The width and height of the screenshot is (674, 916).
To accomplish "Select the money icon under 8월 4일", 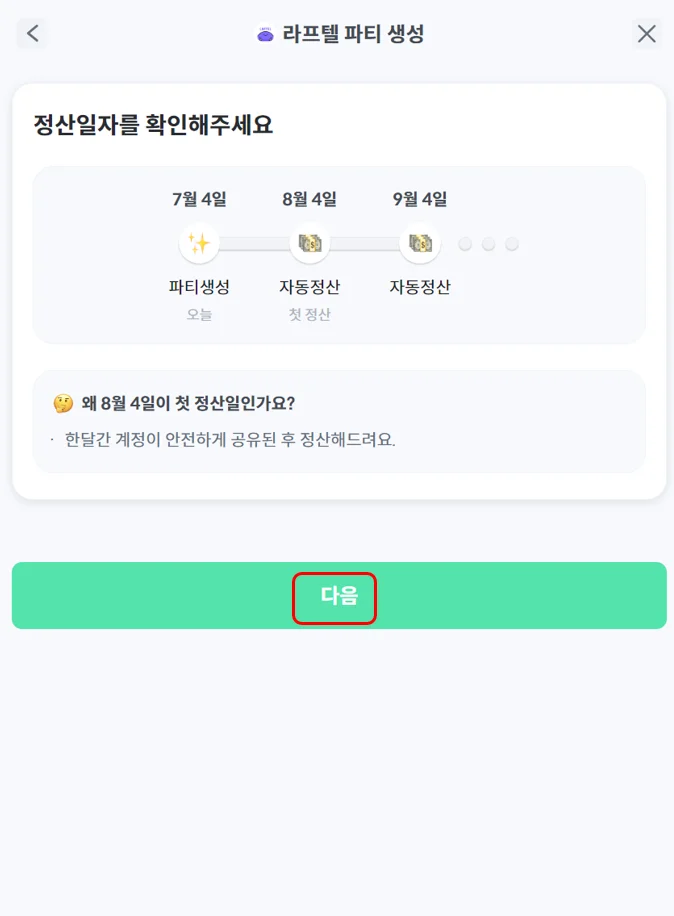I will pyautogui.click(x=309, y=243).
